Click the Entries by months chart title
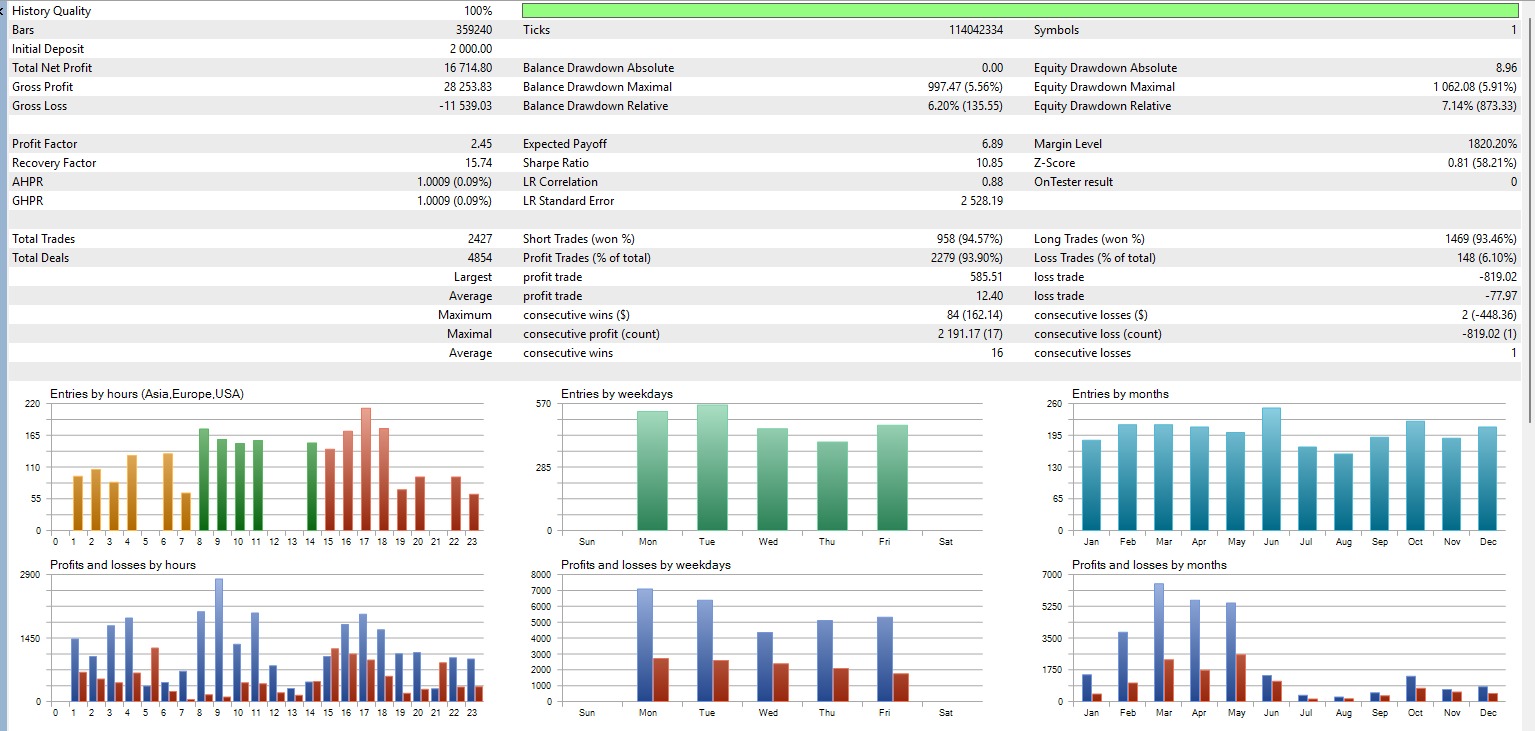1535x731 pixels. [x=1120, y=394]
